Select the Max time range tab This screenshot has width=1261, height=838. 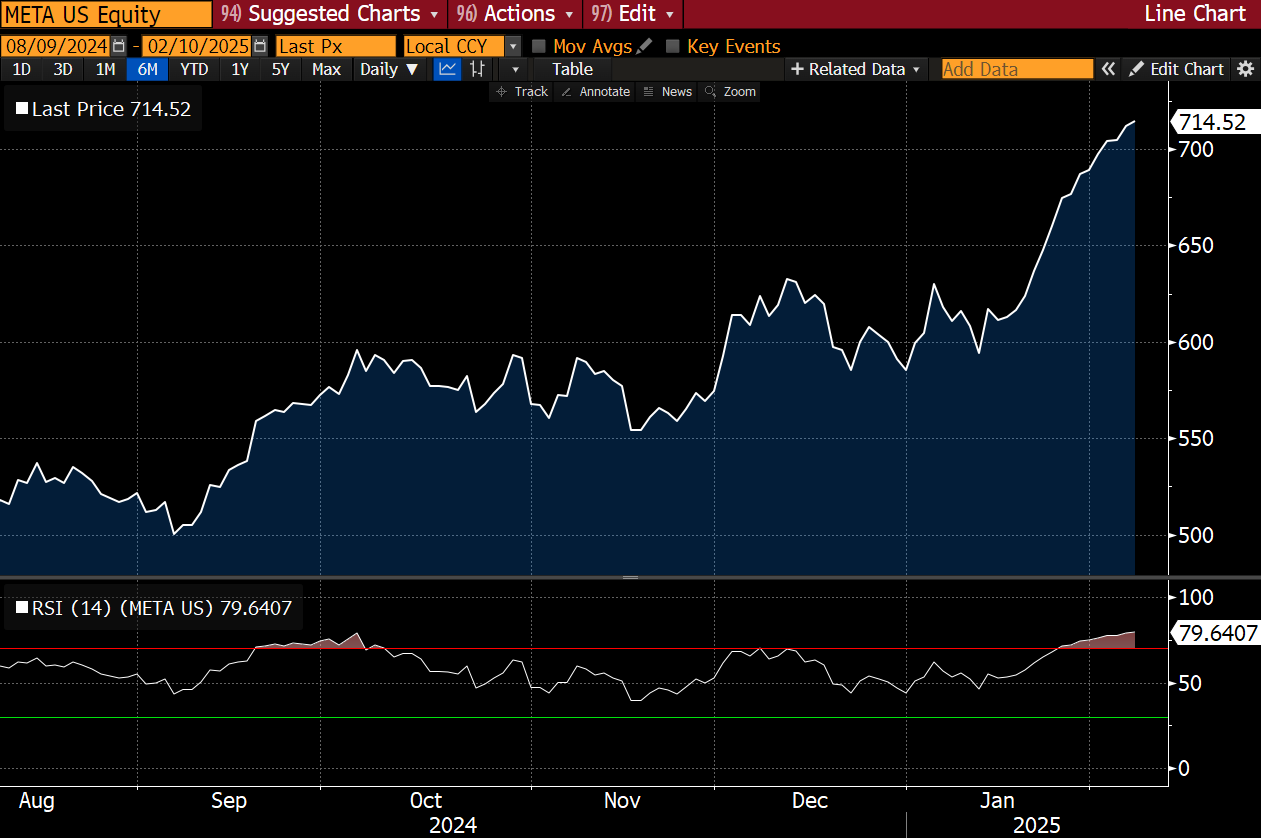pyautogui.click(x=326, y=69)
